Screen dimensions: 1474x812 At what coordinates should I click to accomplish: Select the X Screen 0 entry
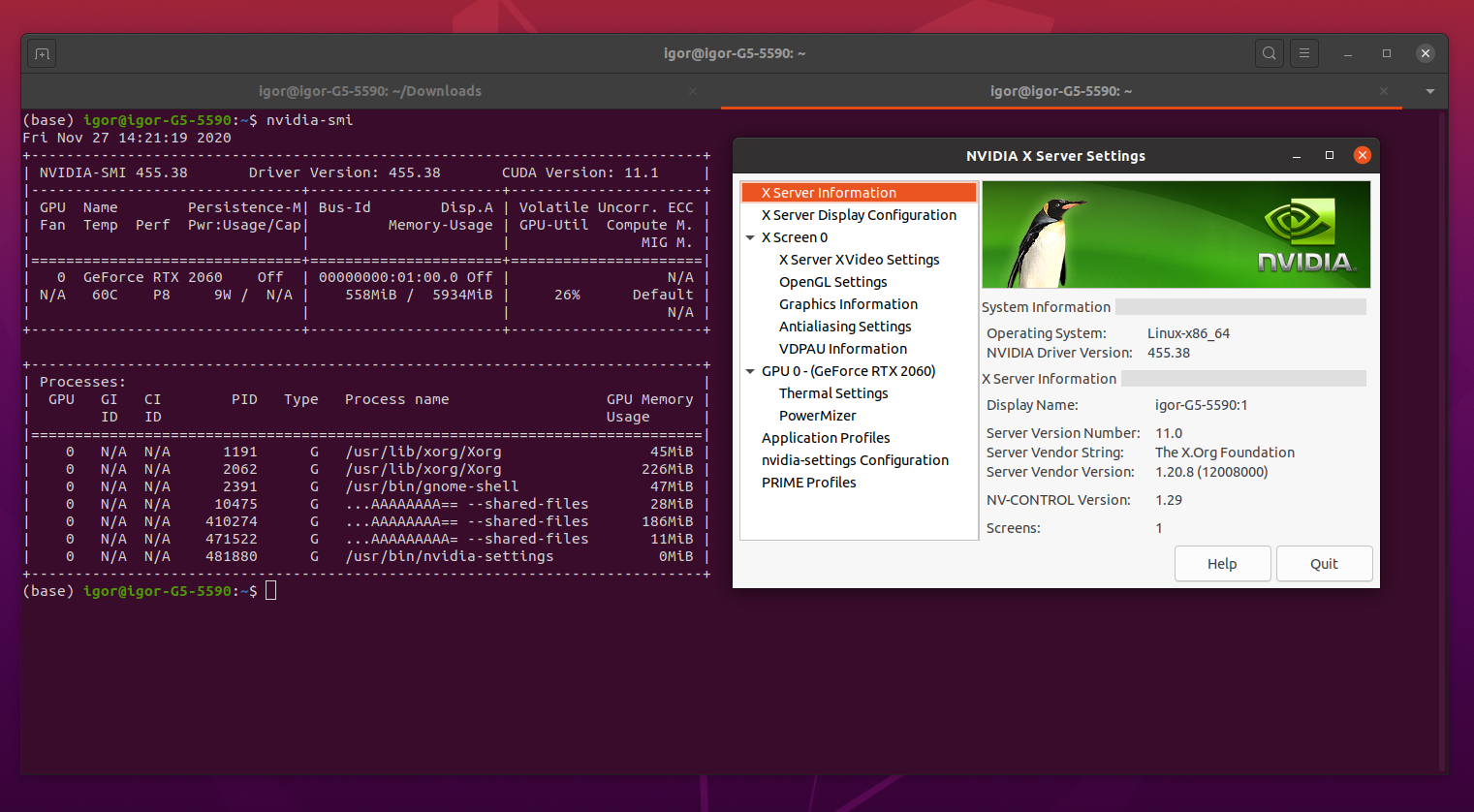pos(795,237)
